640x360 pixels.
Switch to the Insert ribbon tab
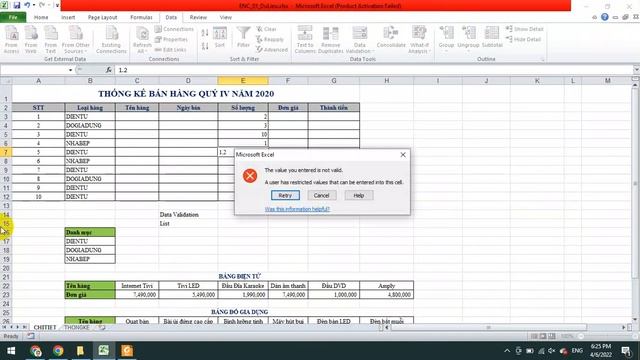68,18
